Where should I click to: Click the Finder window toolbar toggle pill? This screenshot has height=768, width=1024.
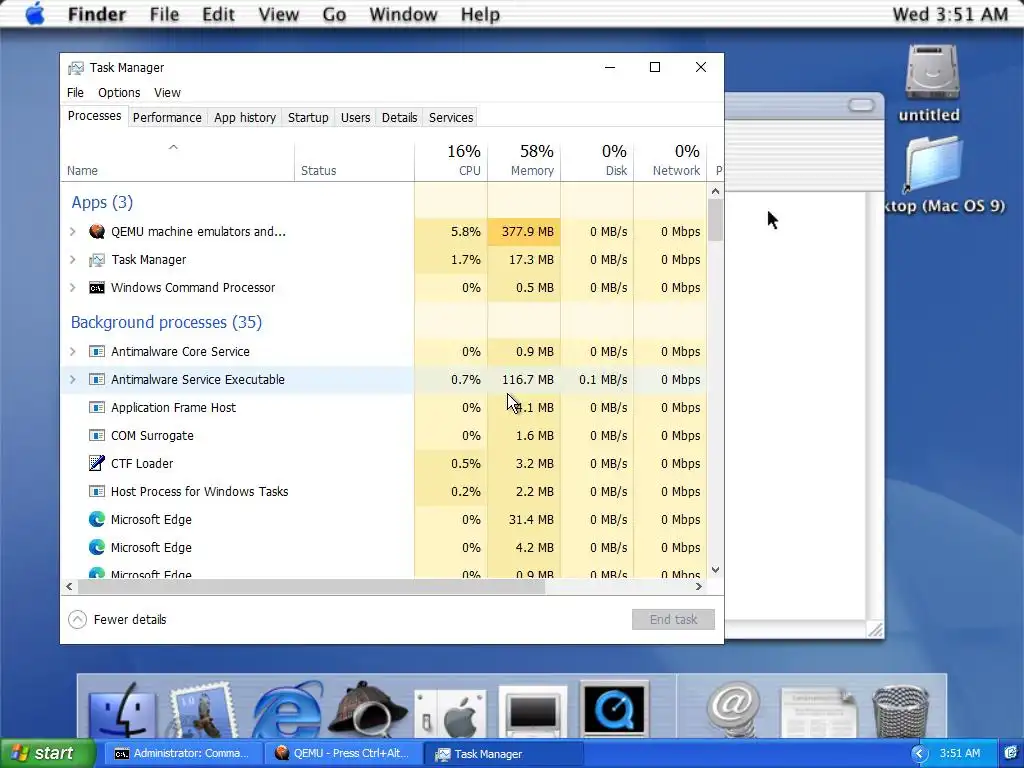tap(861, 105)
